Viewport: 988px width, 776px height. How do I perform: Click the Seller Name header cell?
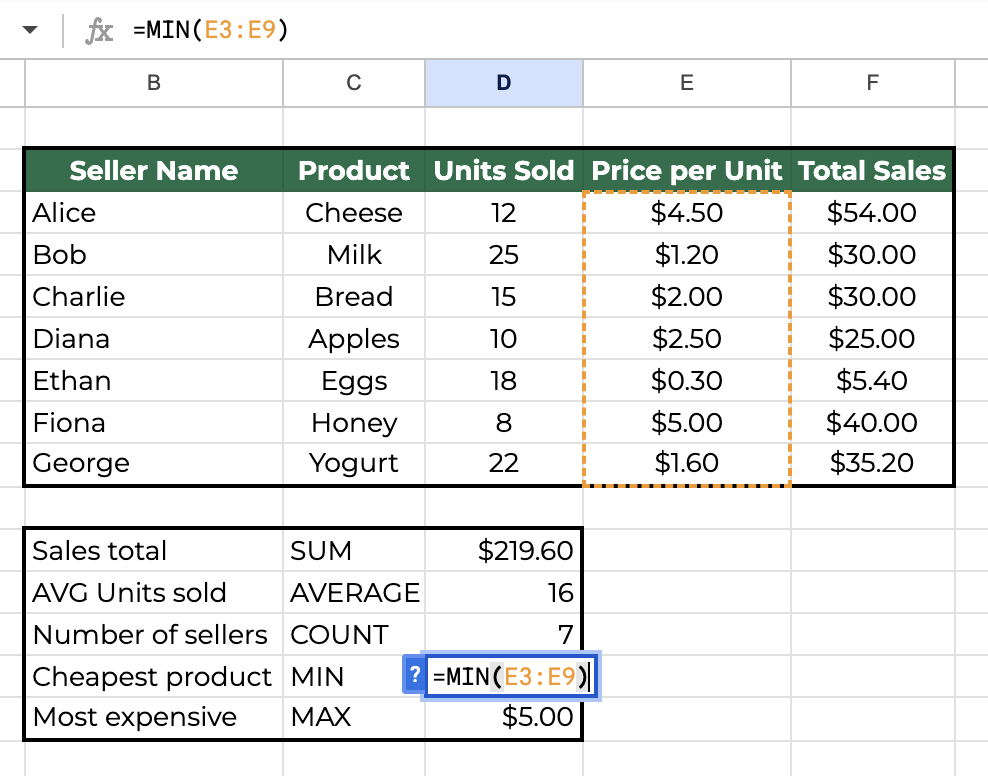click(x=153, y=171)
